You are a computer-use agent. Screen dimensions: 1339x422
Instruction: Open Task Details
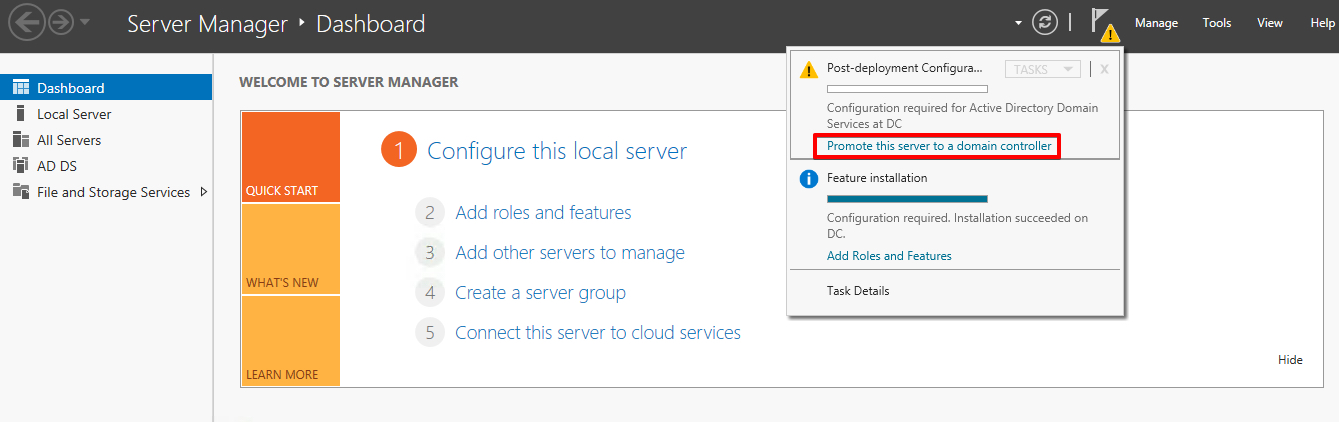(x=858, y=291)
